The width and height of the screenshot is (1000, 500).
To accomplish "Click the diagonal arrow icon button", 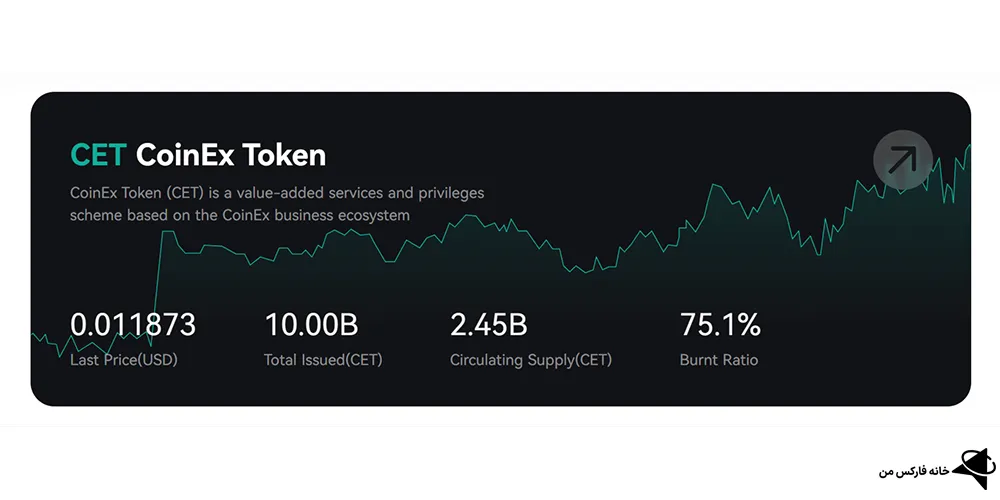I will click(902, 160).
